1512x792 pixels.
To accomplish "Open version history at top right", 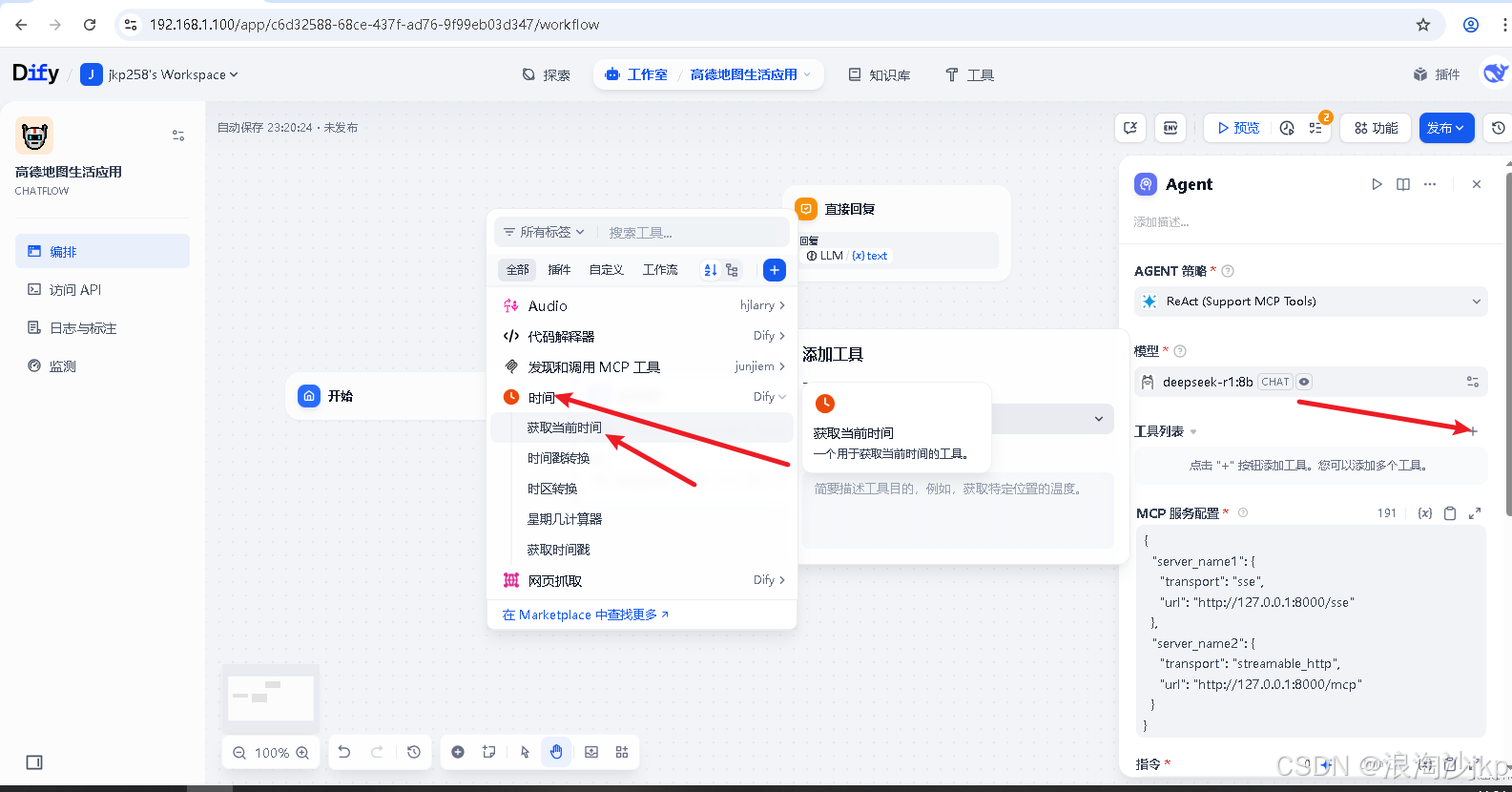I will pos(1498,128).
